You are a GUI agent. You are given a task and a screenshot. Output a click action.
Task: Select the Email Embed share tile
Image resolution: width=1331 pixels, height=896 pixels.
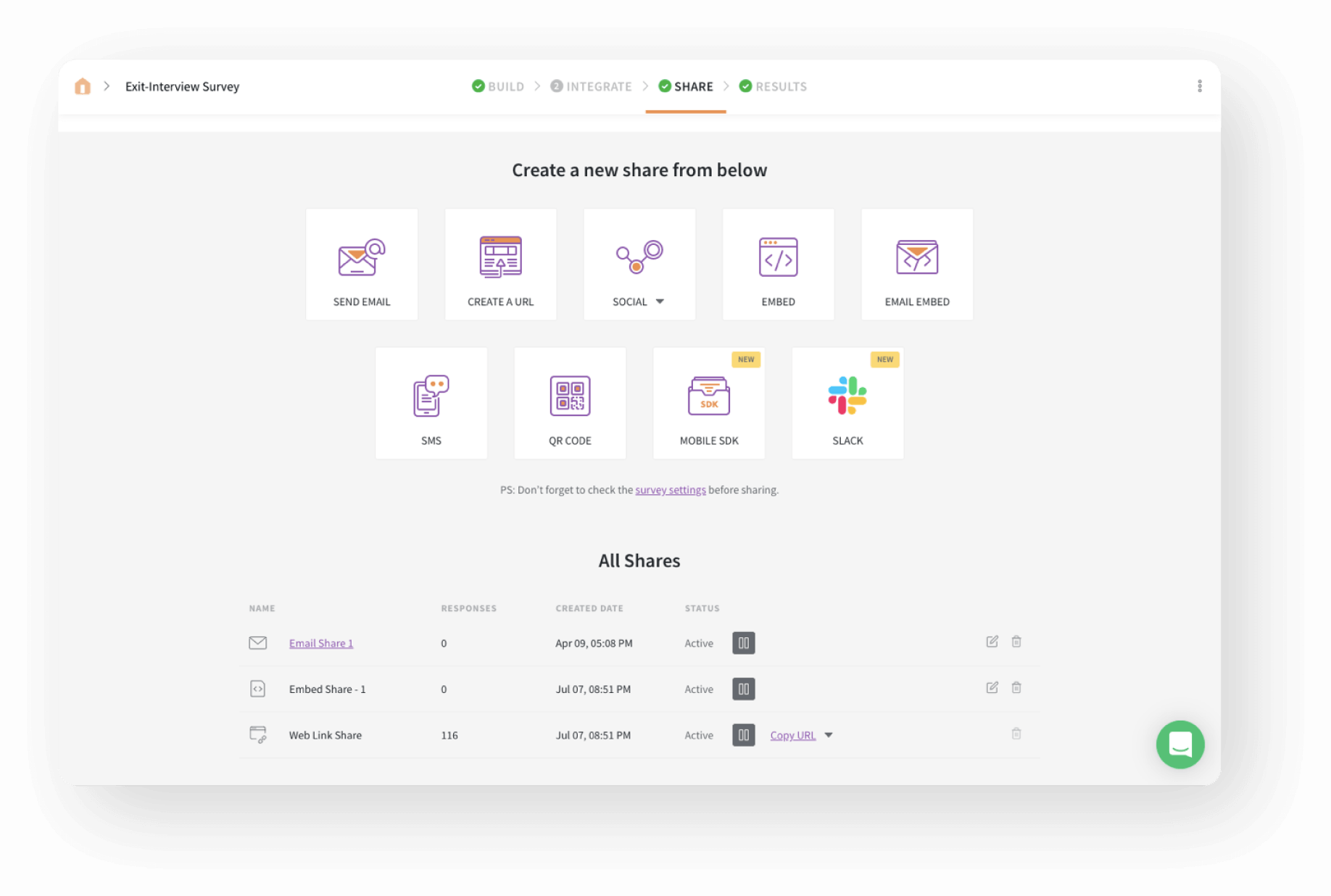[916, 264]
